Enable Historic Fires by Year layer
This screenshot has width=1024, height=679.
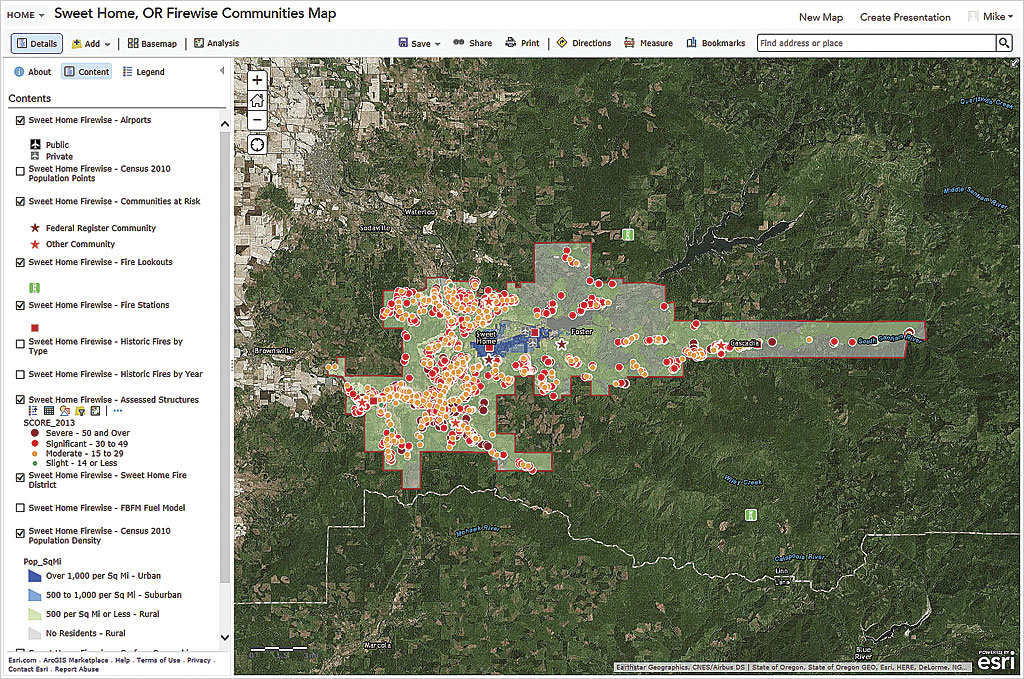click(20, 375)
